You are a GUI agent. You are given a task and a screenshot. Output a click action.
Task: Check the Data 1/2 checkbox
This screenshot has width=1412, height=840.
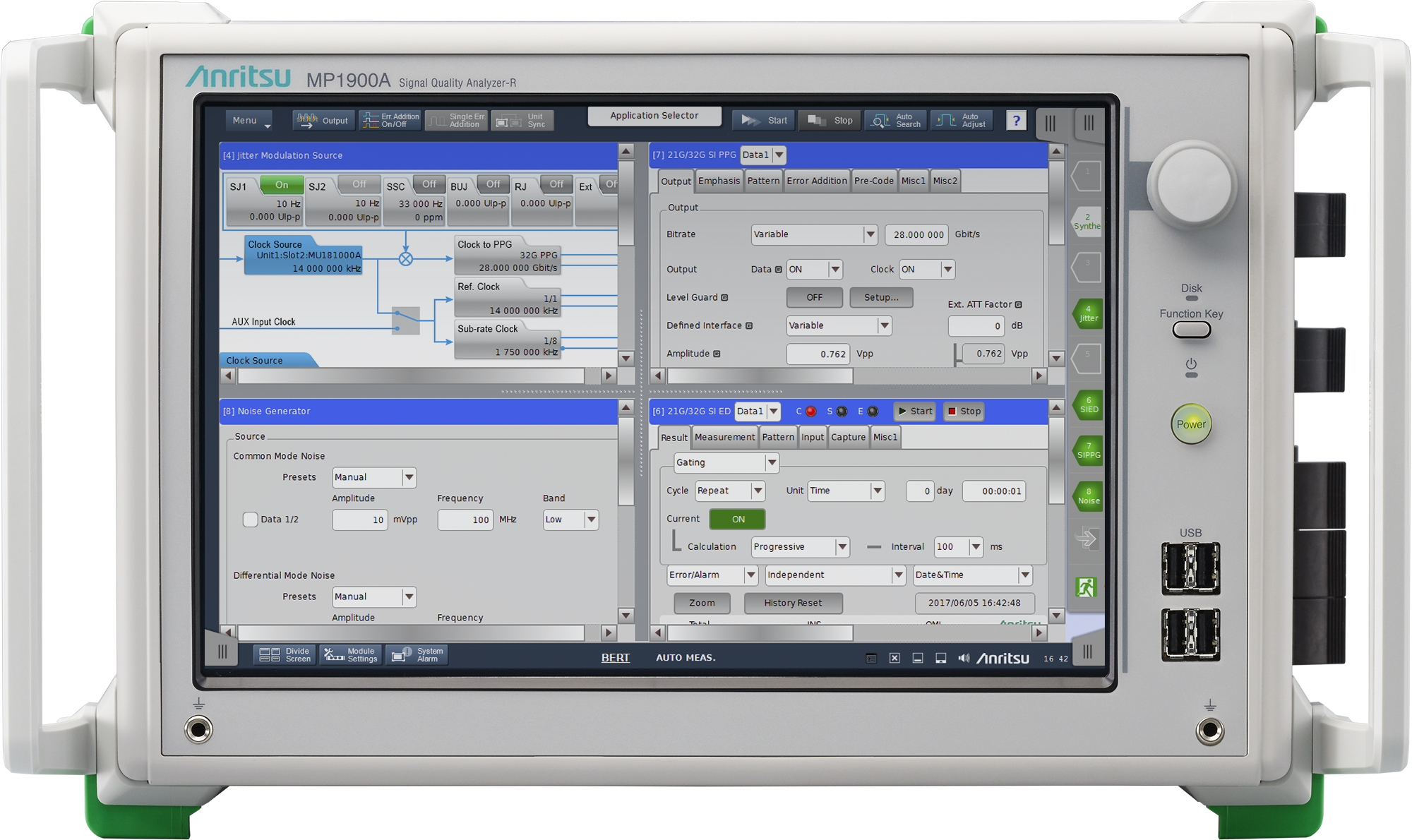click(x=251, y=520)
